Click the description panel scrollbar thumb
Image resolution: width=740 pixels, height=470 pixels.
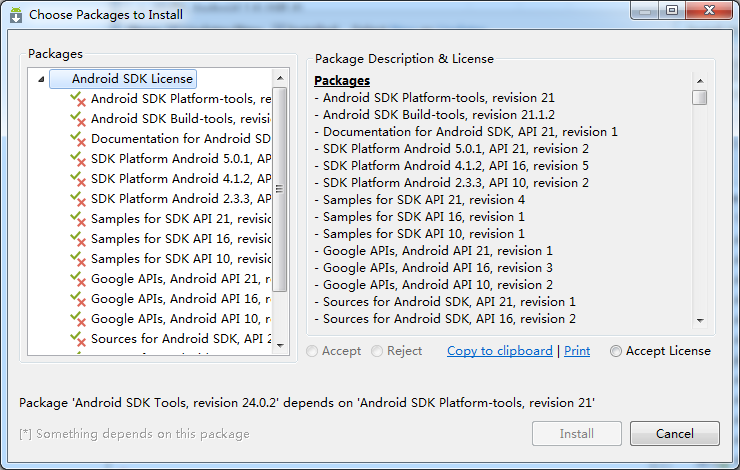pyautogui.click(x=700, y=98)
